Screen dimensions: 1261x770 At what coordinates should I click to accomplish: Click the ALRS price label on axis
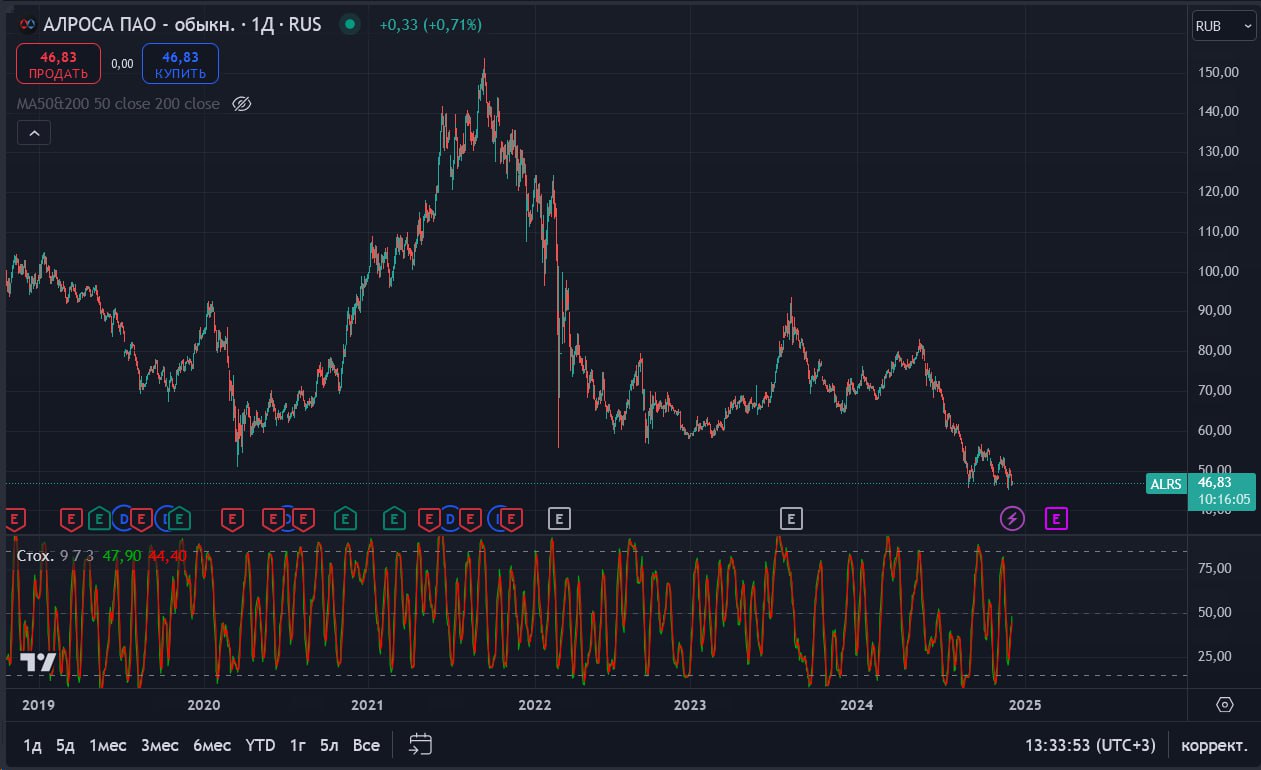[x=1165, y=484]
